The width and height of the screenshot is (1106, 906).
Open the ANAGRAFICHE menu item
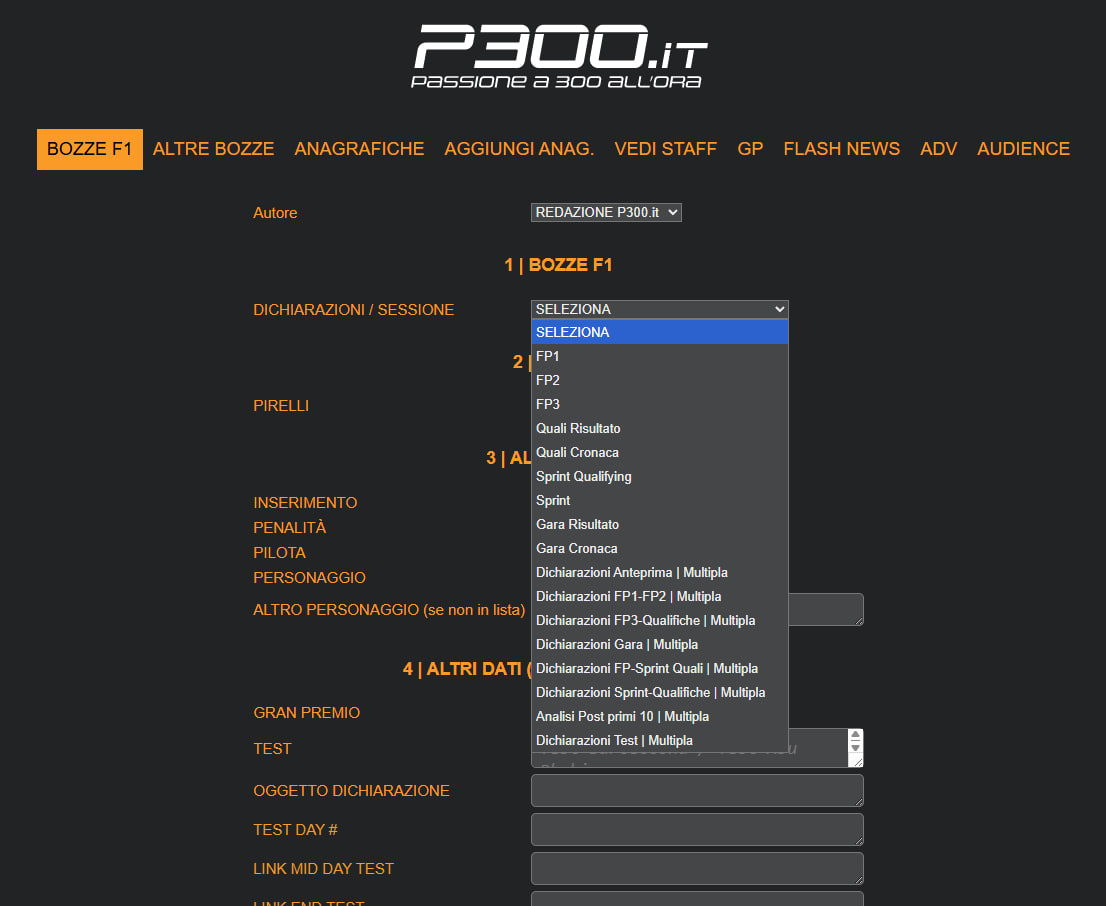pyautogui.click(x=359, y=149)
